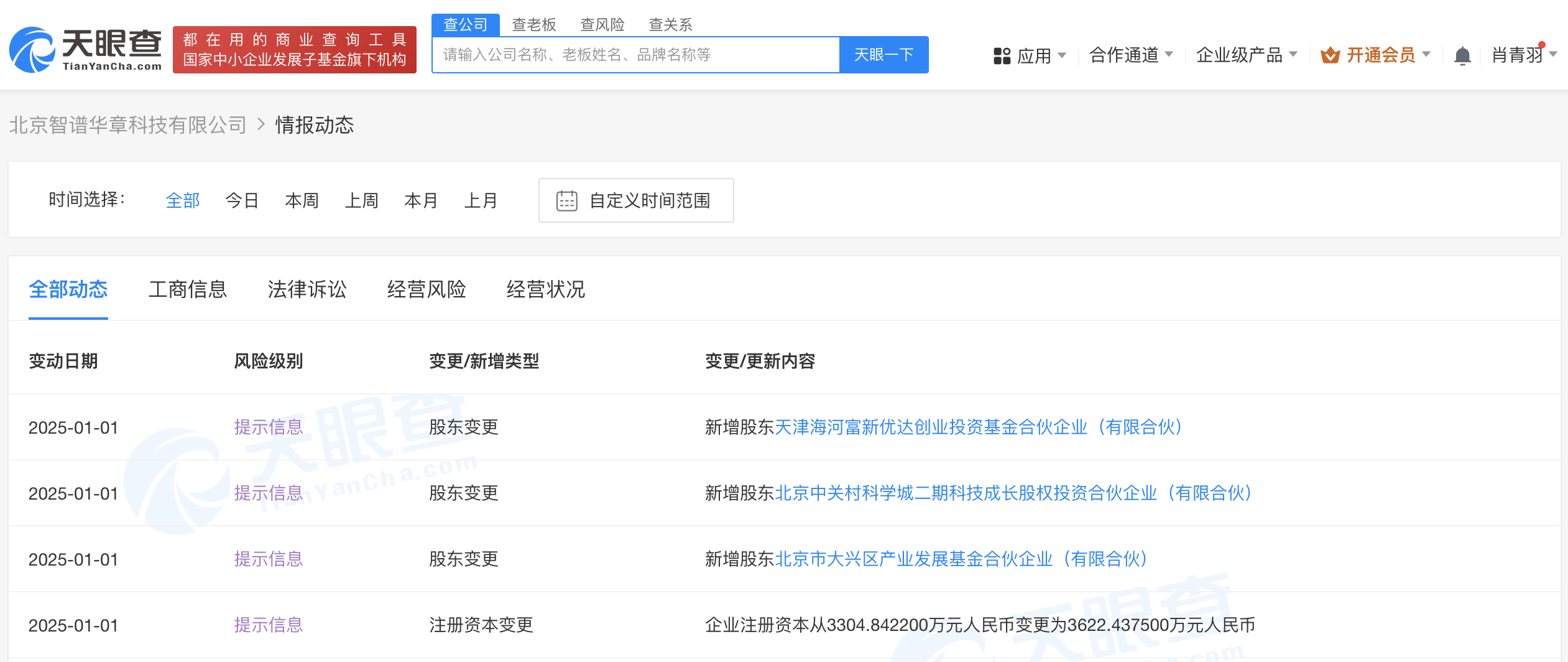The height and width of the screenshot is (662, 1568).
Task: Click the 情报动态 breadcrumb text
Action: 315,125
